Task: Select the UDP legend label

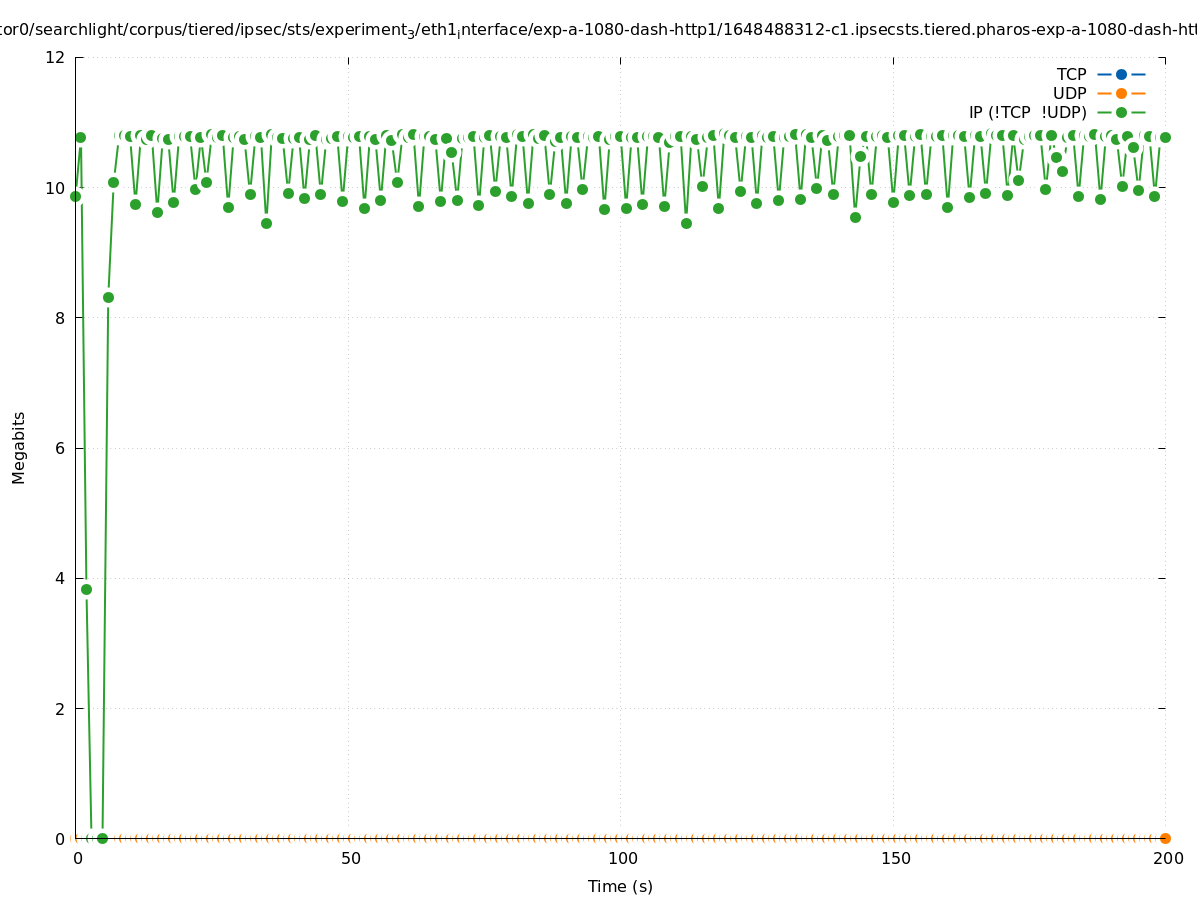Action: point(1069,94)
